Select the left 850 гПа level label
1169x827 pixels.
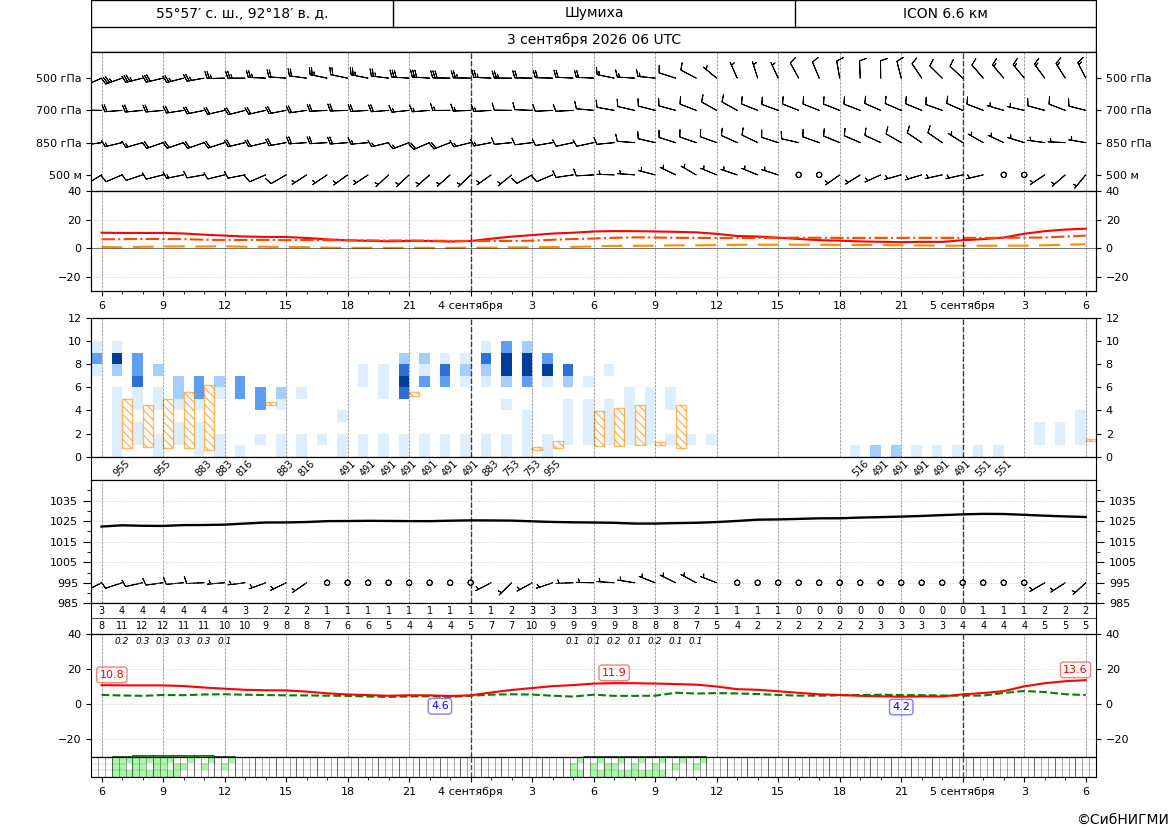[x=59, y=143]
